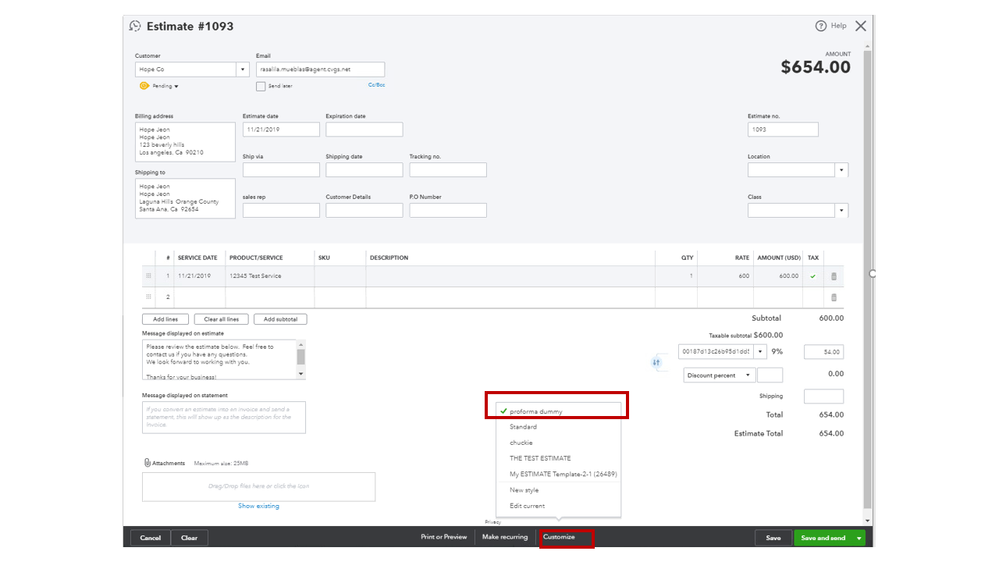Image resolution: width=999 pixels, height=562 pixels.
Task: Click the Add lines button
Action: coord(166,319)
